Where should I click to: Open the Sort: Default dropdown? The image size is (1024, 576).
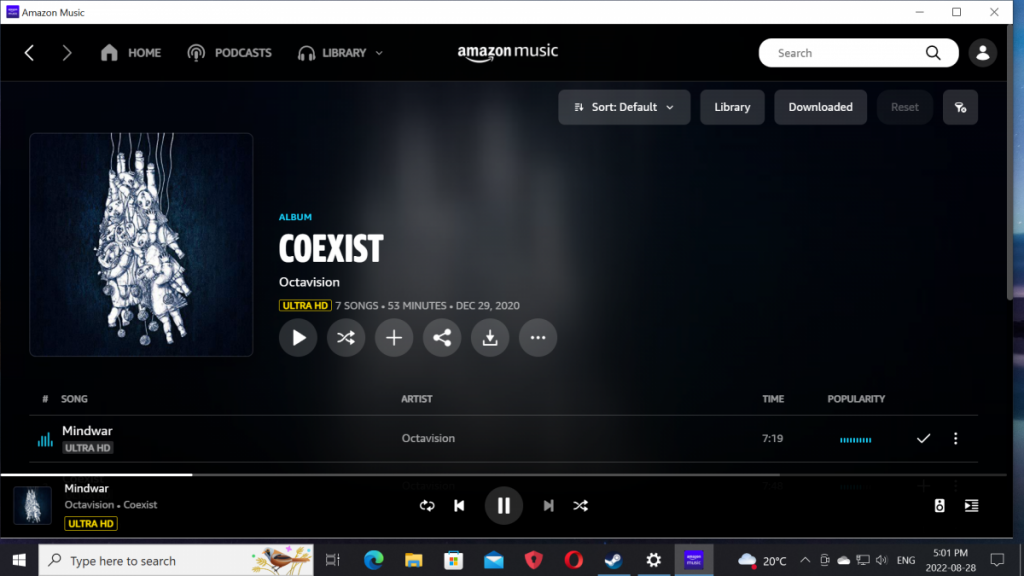pos(624,107)
